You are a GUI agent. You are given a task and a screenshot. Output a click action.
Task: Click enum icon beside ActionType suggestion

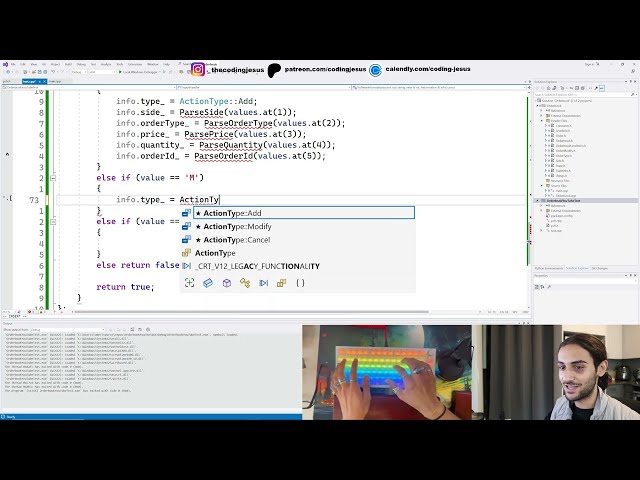point(187,253)
